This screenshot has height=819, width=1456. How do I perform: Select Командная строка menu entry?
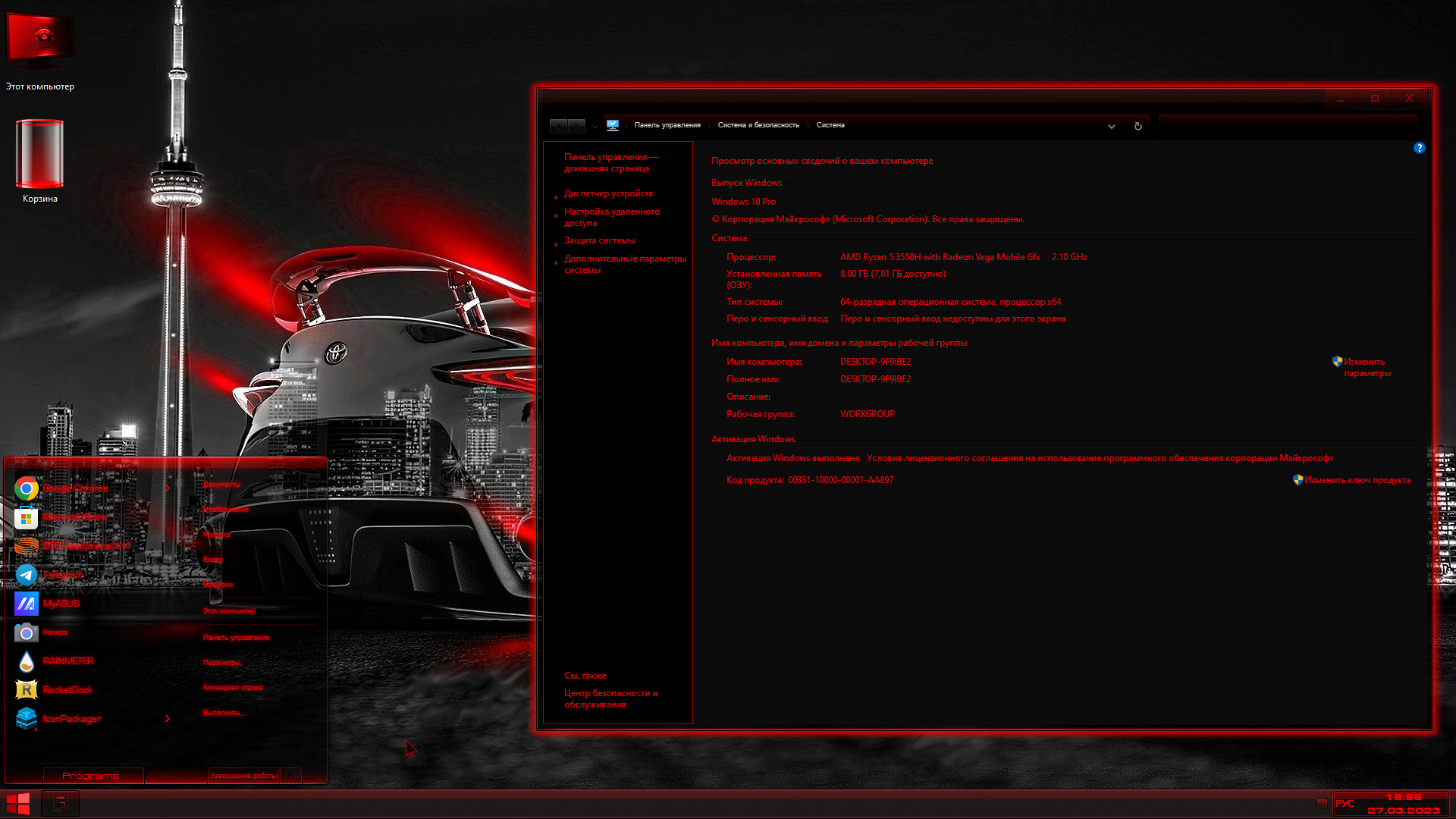point(233,688)
